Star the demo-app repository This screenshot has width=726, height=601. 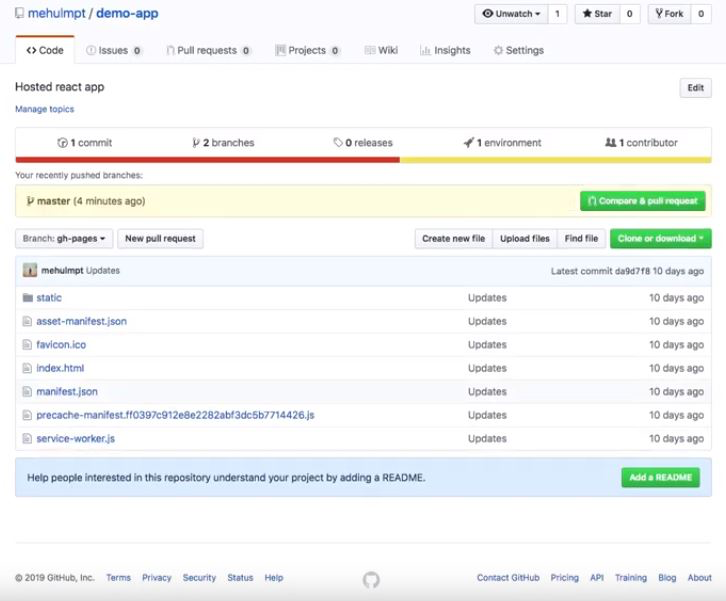597,14
